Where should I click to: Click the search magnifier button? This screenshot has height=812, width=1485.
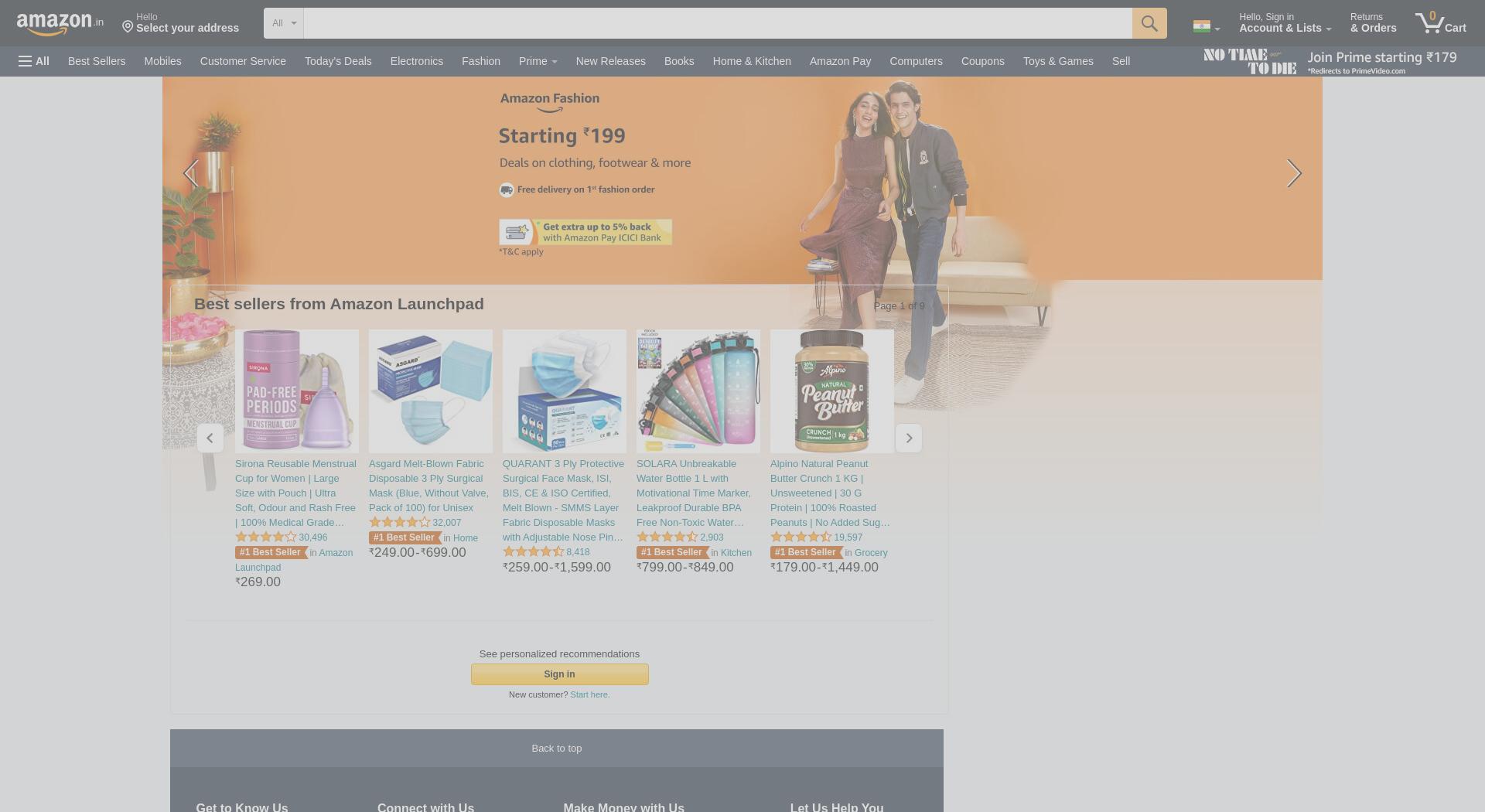pyautogui.click(x=1149, y=23)
